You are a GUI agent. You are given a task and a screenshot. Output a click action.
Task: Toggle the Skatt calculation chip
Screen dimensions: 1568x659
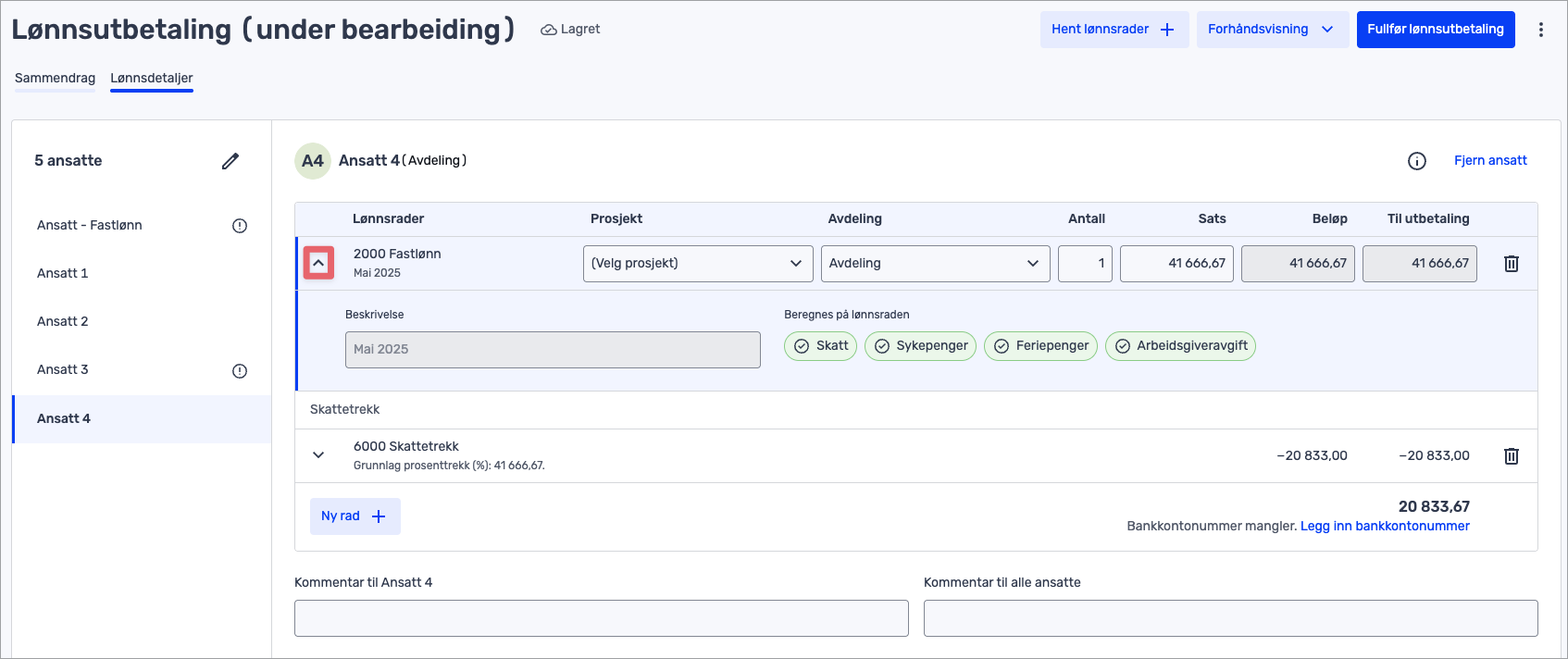tap(821, 346)
